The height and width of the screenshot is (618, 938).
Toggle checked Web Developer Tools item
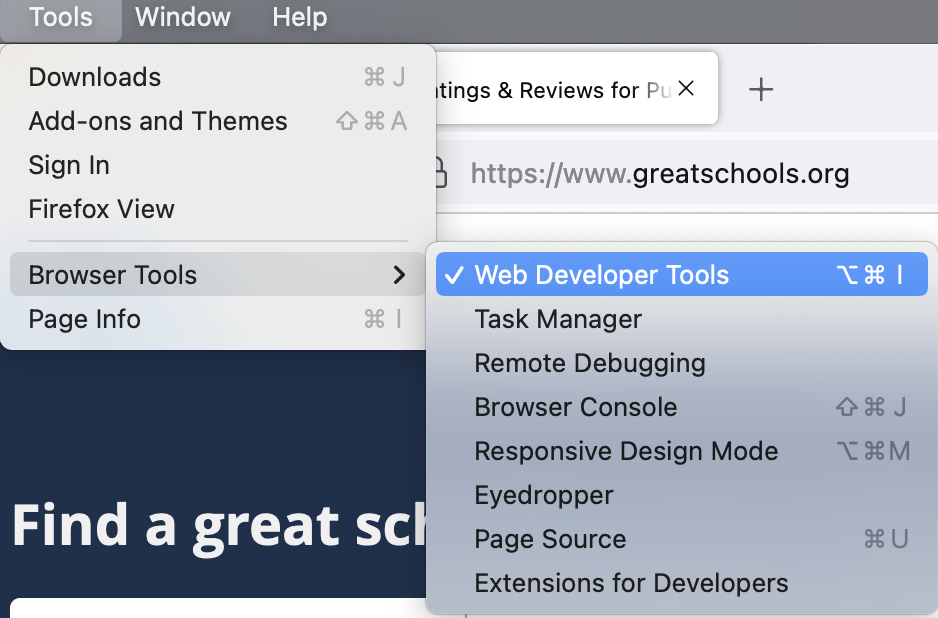point(681,275)
